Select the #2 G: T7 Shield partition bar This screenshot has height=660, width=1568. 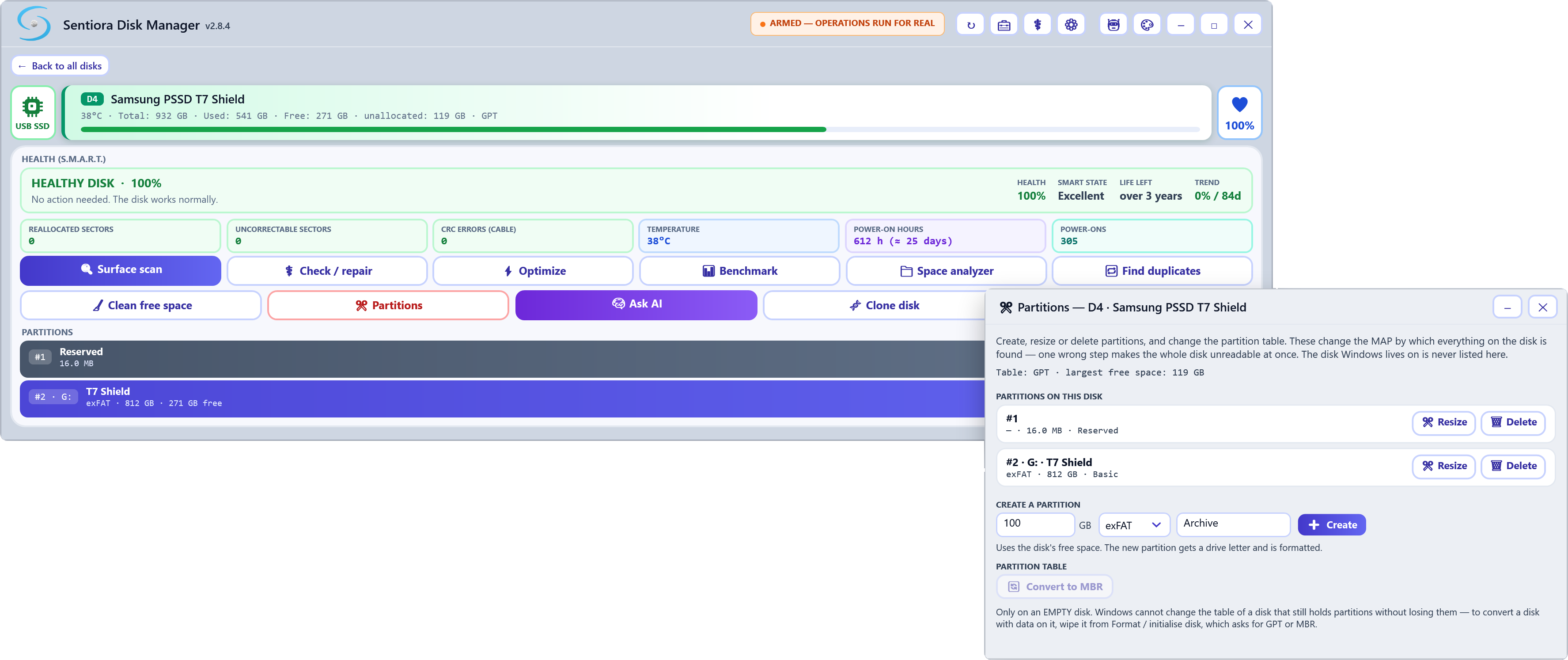[502, 398]
